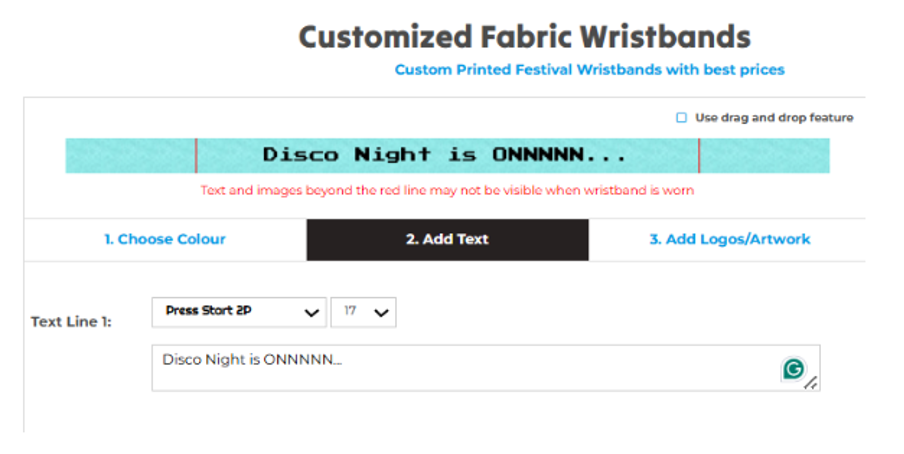
Task: Open the Press Start 2P font dropdown
Action: 238,311
